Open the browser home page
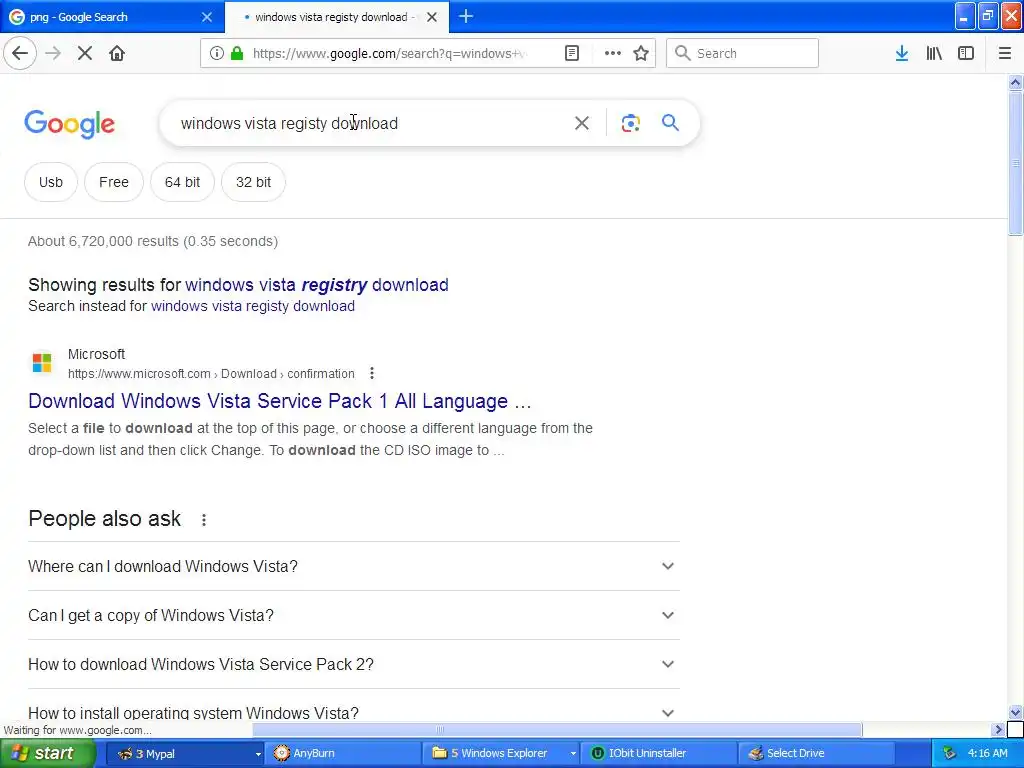 pyautogui.click(x=117, y=54)
